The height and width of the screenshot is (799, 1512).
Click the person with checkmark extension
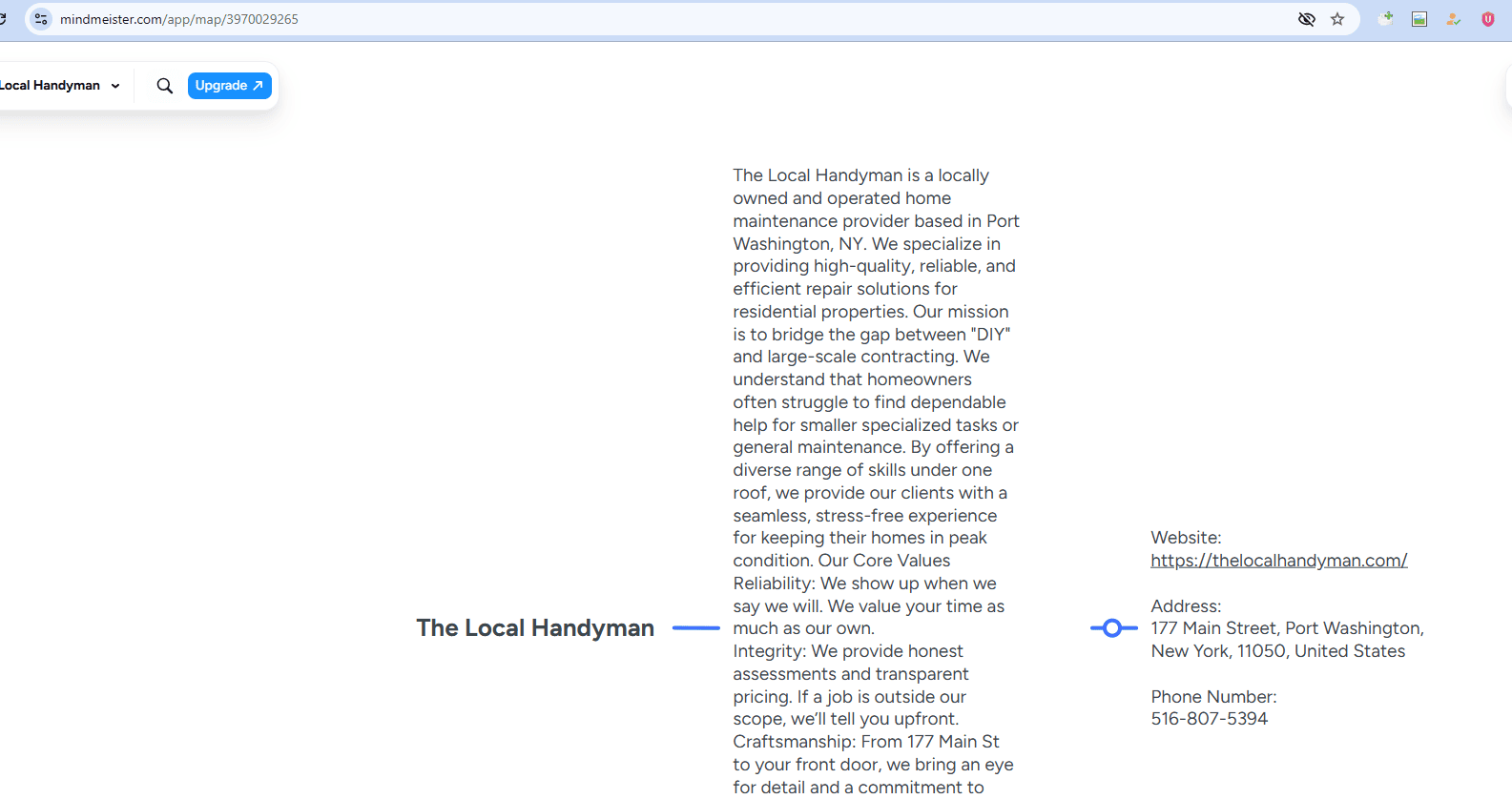pos(1453,19)
